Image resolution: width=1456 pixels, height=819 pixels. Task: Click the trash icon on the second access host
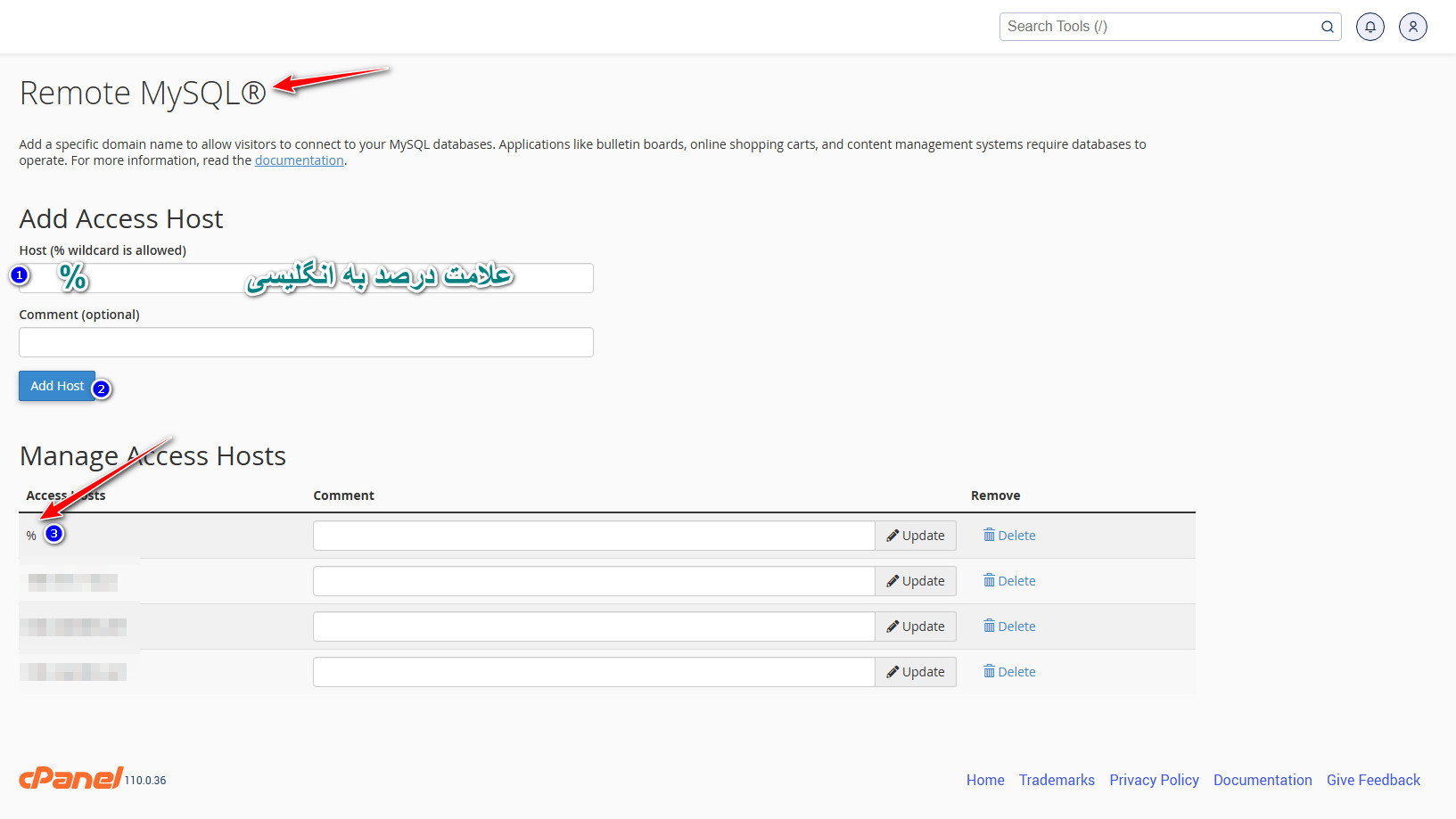coord(990,580)
